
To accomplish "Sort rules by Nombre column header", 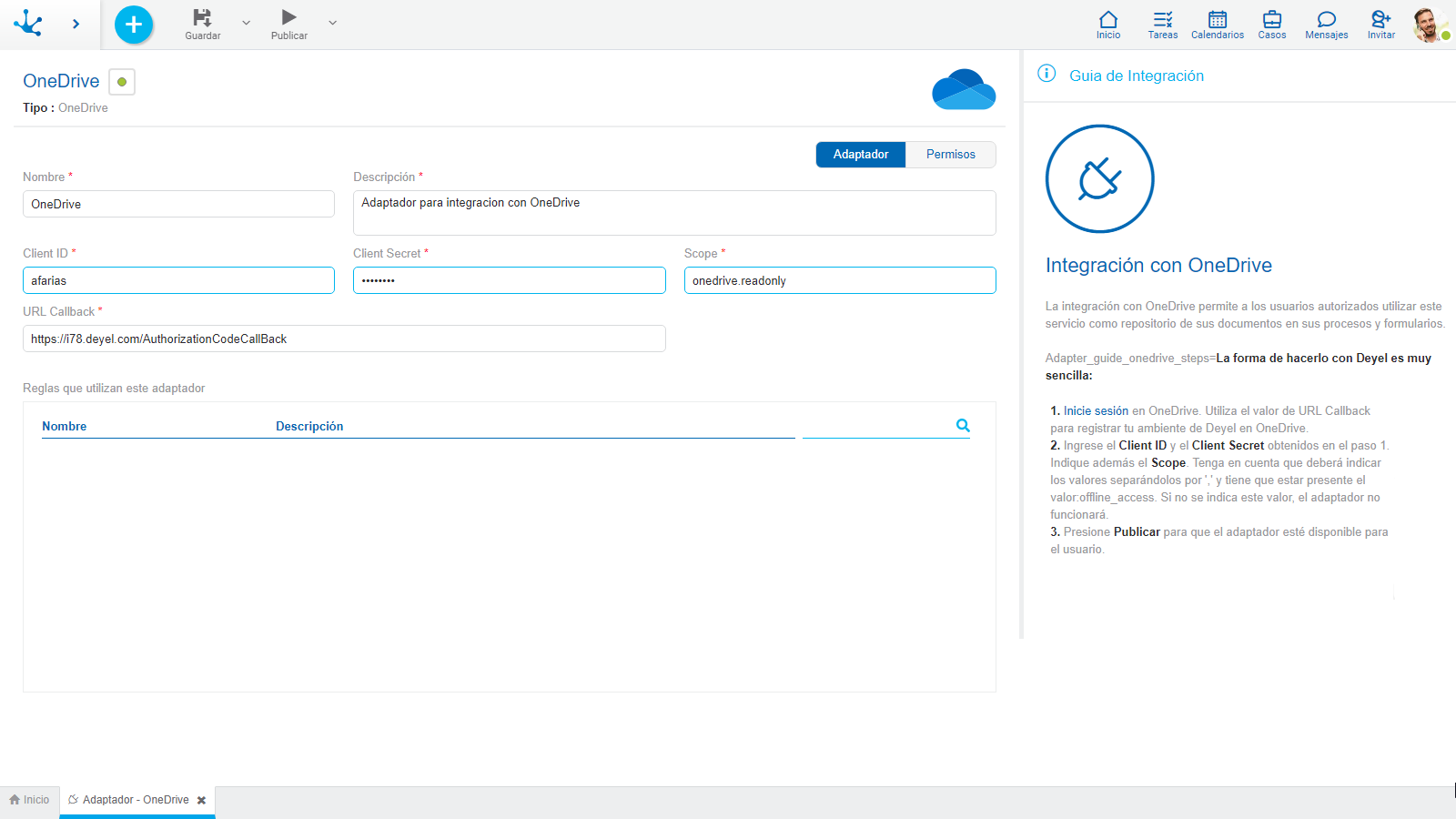I will (x=65, y=426).
